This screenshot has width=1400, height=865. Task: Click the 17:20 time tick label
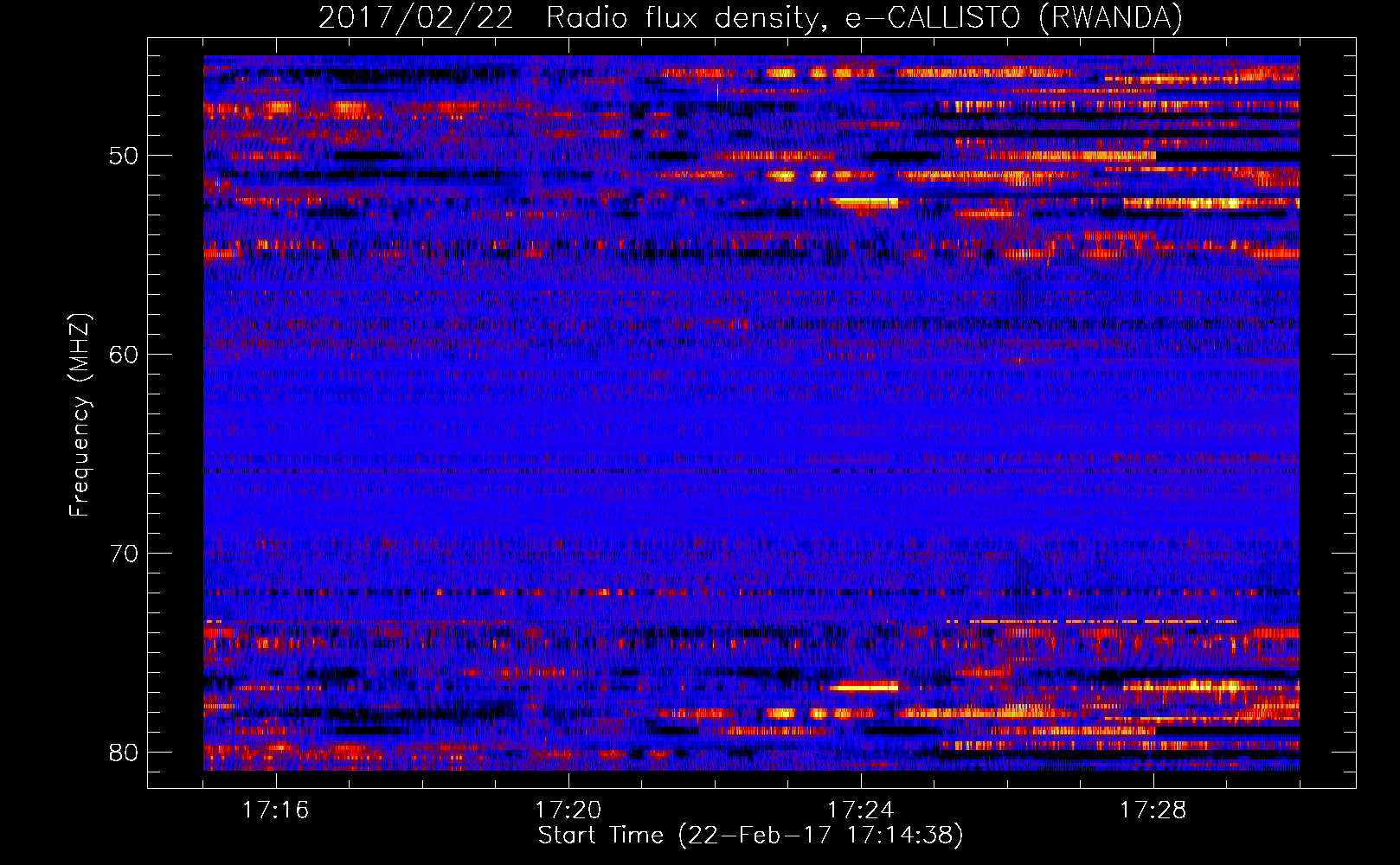[x=568, y=811]
